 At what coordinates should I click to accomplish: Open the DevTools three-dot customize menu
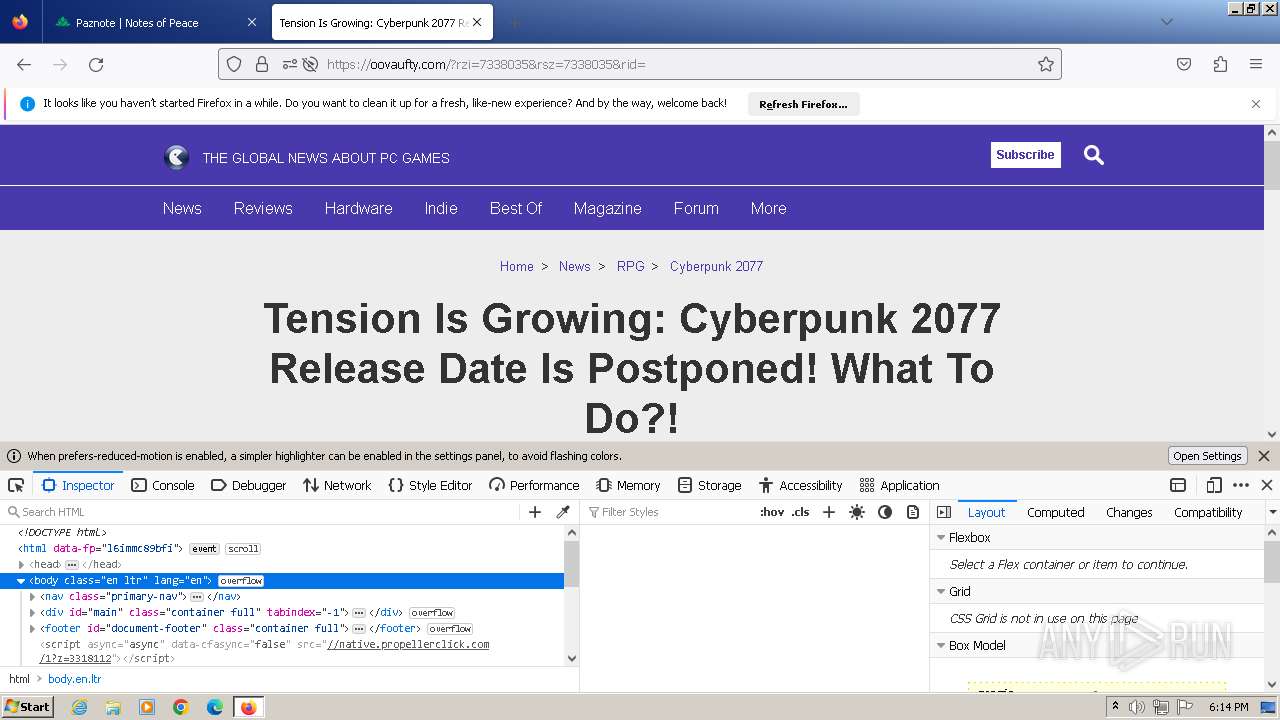click(1241, 485)
